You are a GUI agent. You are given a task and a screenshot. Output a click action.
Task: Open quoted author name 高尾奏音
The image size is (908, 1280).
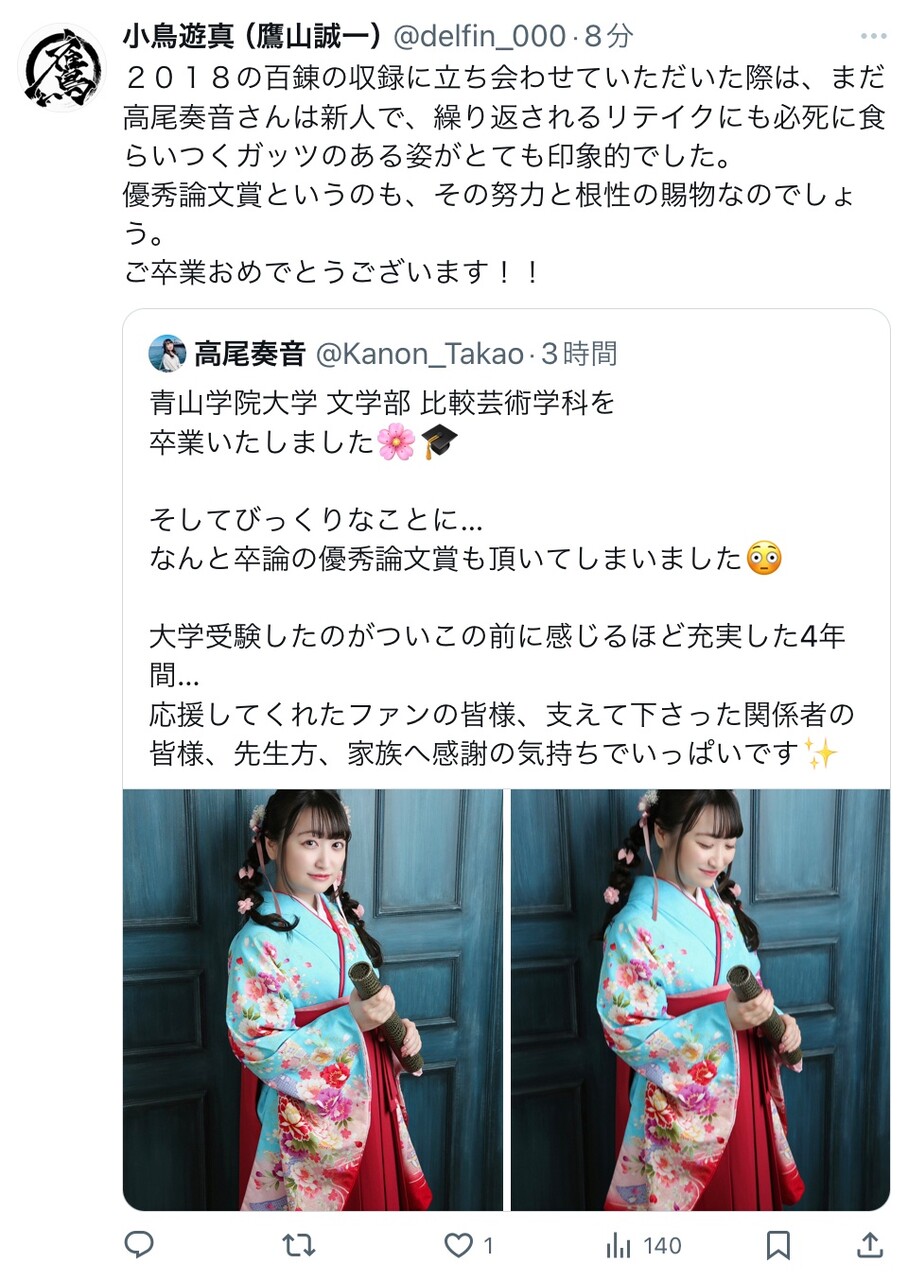(251, 353)
